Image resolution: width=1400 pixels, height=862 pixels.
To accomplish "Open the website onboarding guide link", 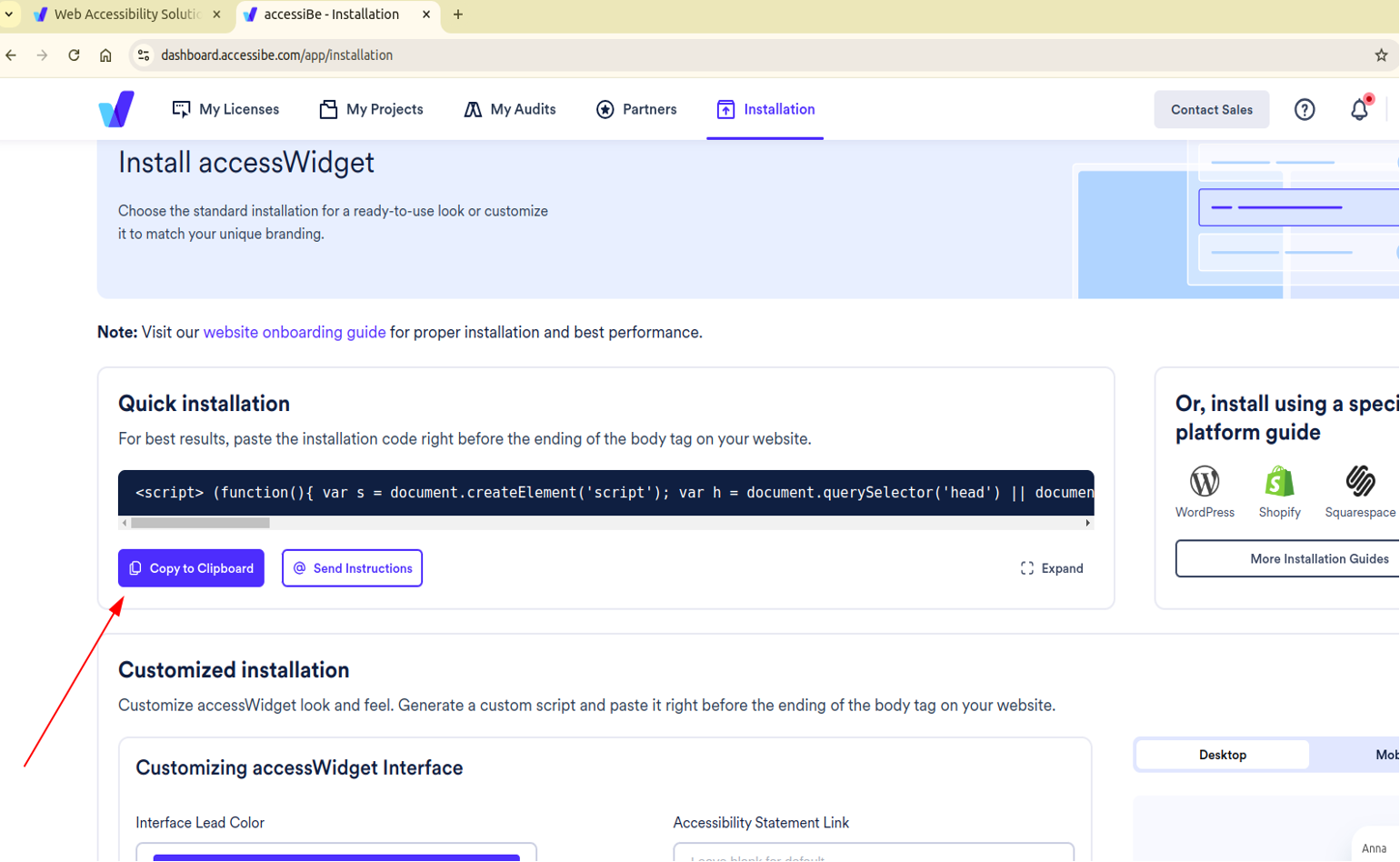I will pos(295,333).
